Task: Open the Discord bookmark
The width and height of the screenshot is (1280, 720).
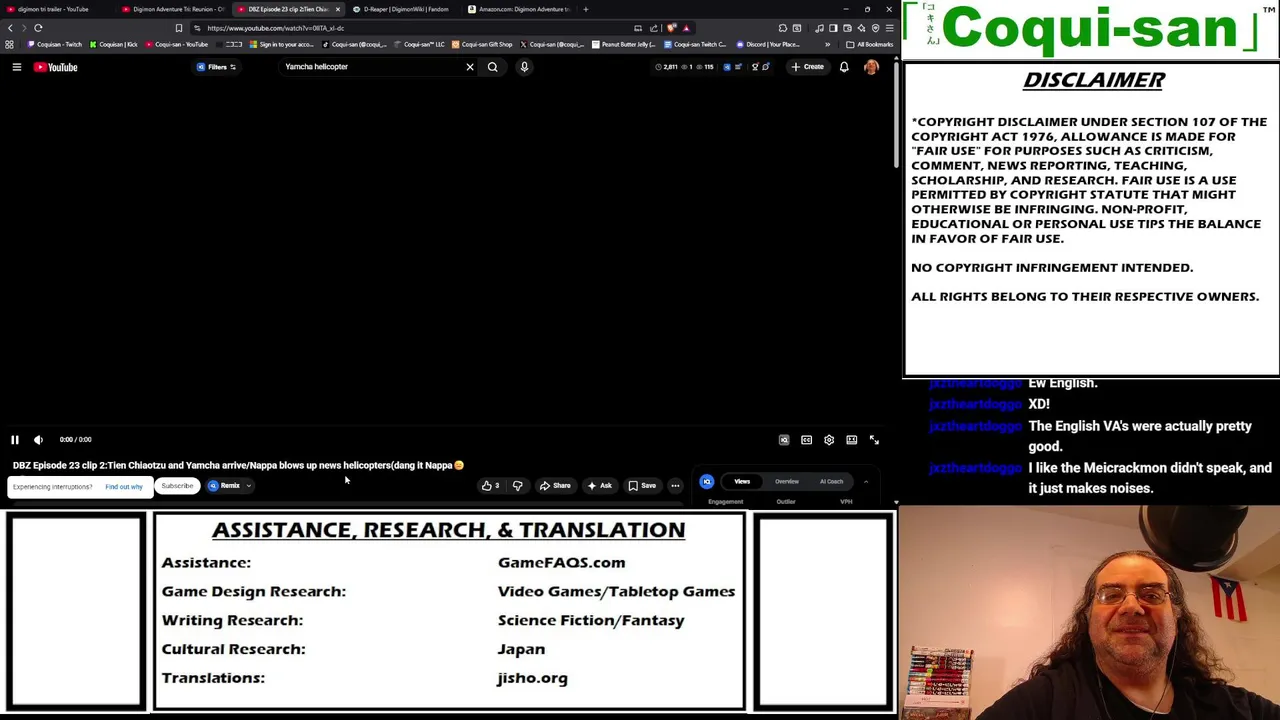Action: coord(768,44)
